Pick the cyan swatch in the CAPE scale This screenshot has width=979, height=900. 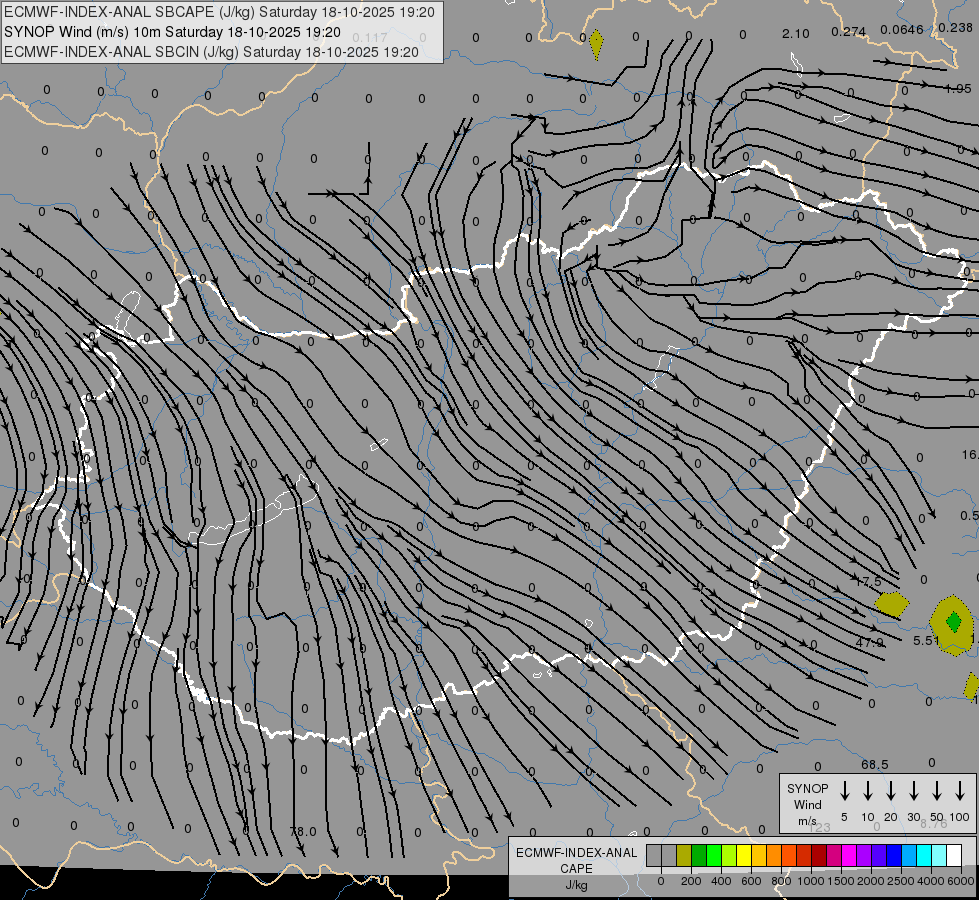(923, 855)
